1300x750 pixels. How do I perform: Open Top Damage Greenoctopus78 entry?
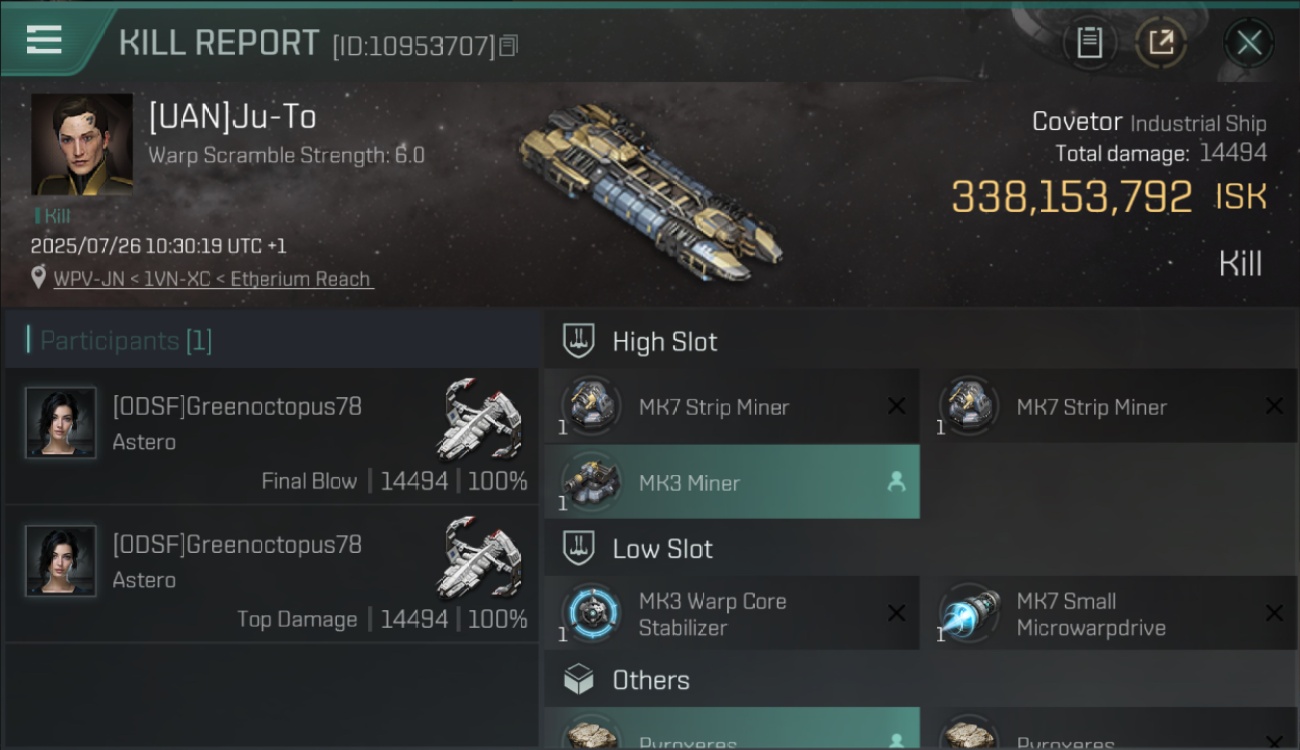tap(272, 574)
